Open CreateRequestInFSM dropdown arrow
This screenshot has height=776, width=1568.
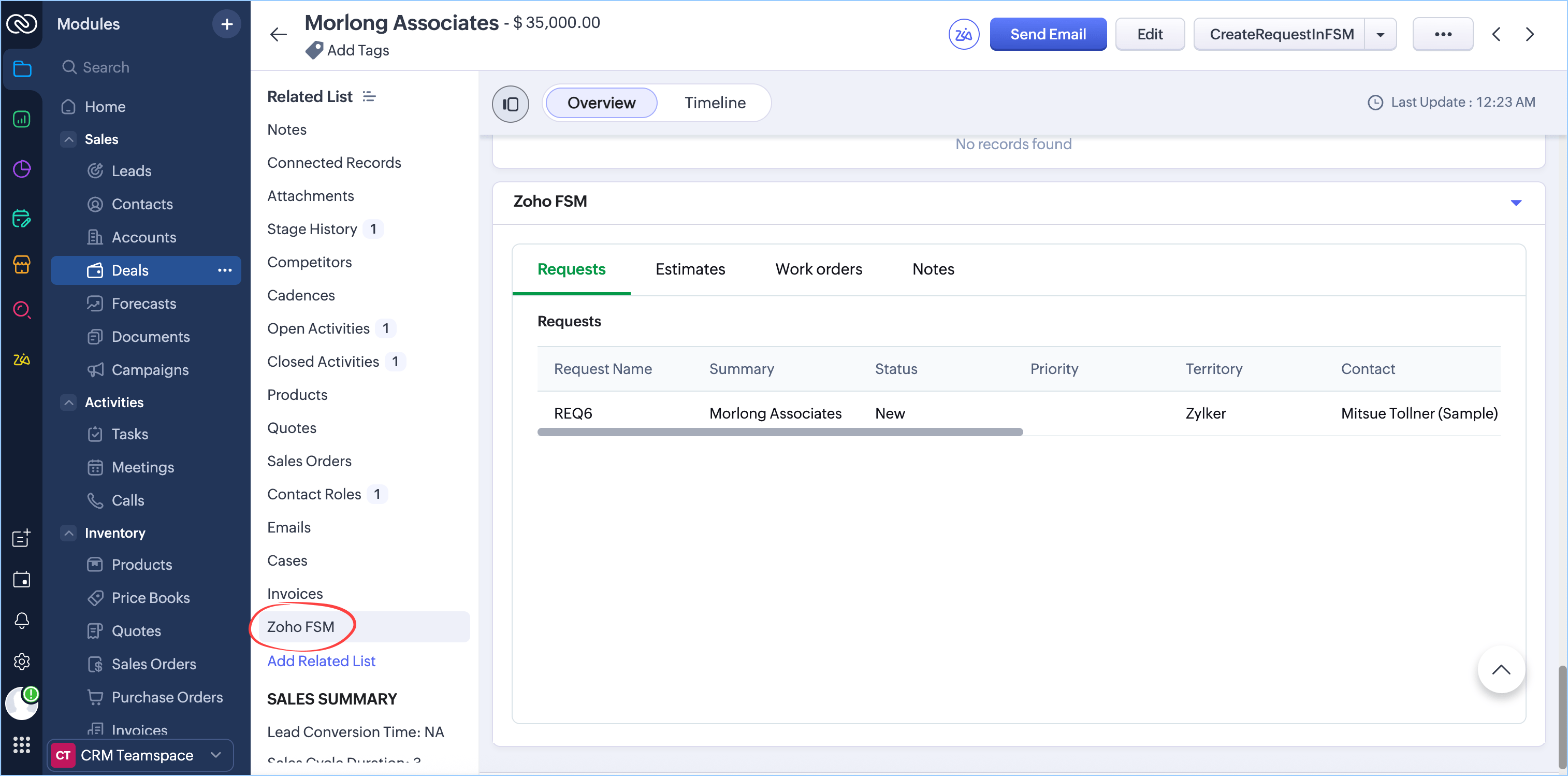tap(1380, 34)
